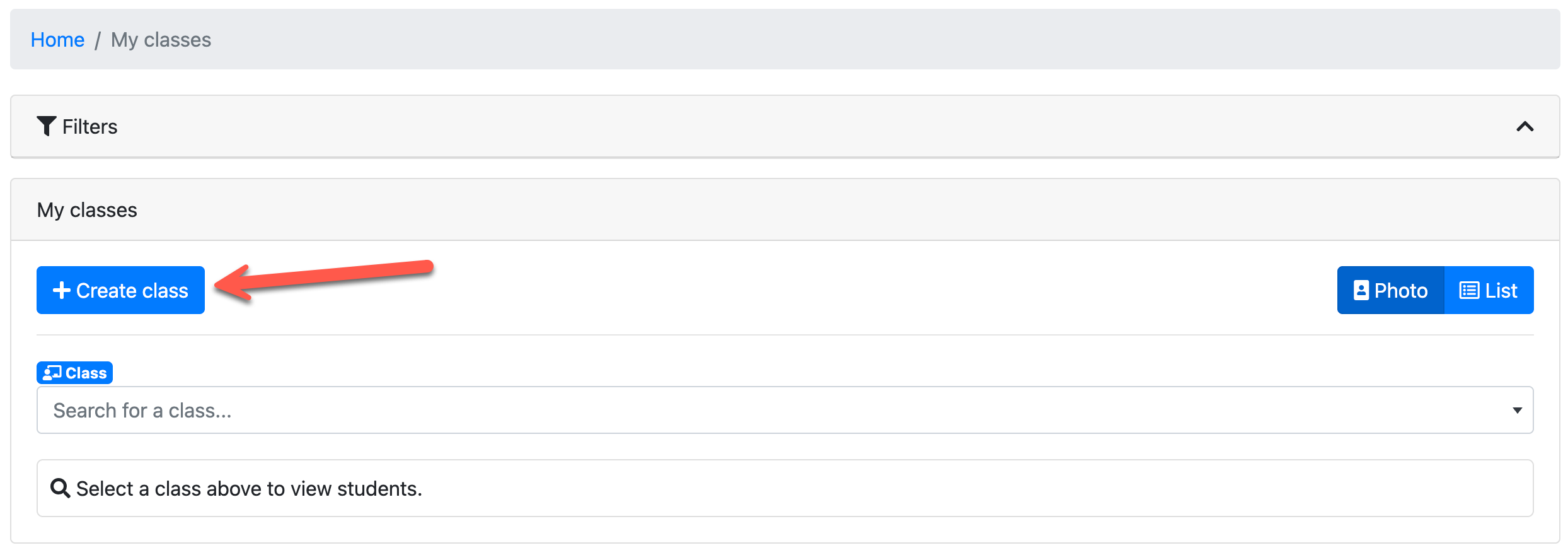The width and height of the screenshot is (1568, 555).
Task: Click the Filters funnel icon
Action: point(46,126)
